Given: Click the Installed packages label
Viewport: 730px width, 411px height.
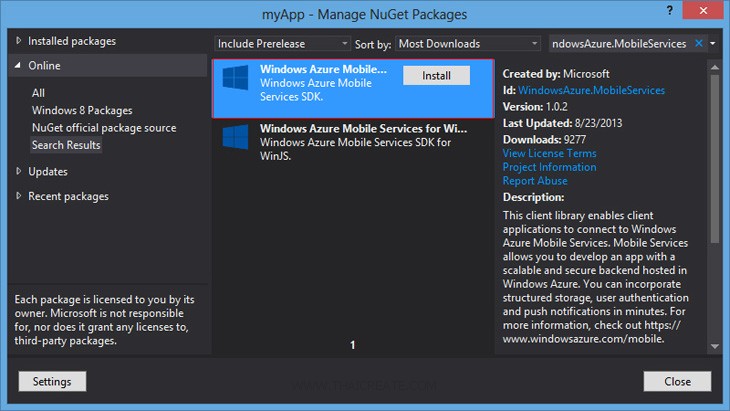Looking at the screenshot, I should (x=72, y=41).
